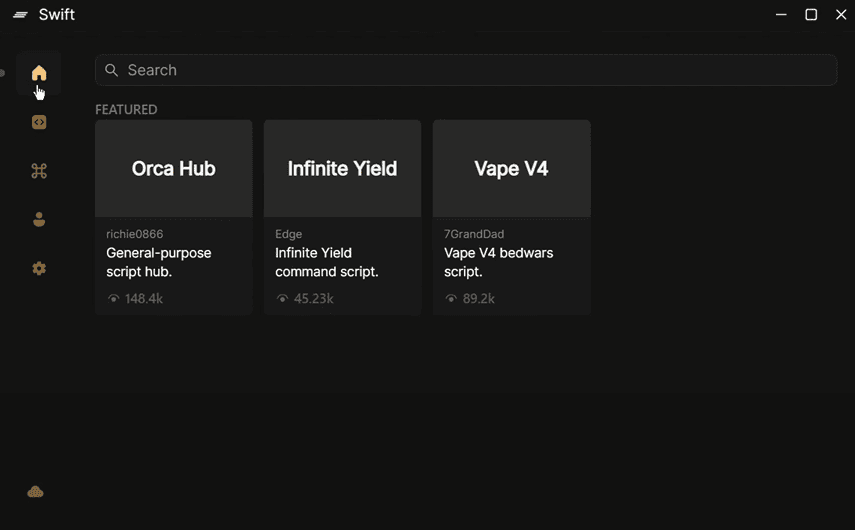Click the 148.4k view count
Screen dimensions: 855x530
click(144, 298)
